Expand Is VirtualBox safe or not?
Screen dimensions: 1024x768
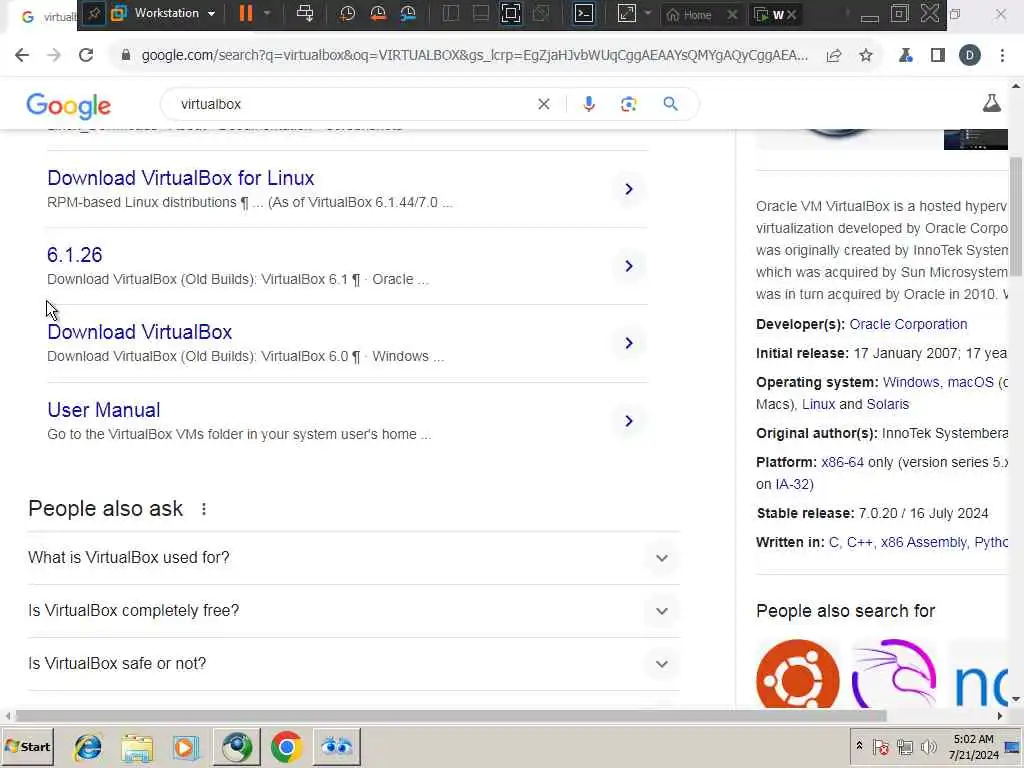point(354,664)
